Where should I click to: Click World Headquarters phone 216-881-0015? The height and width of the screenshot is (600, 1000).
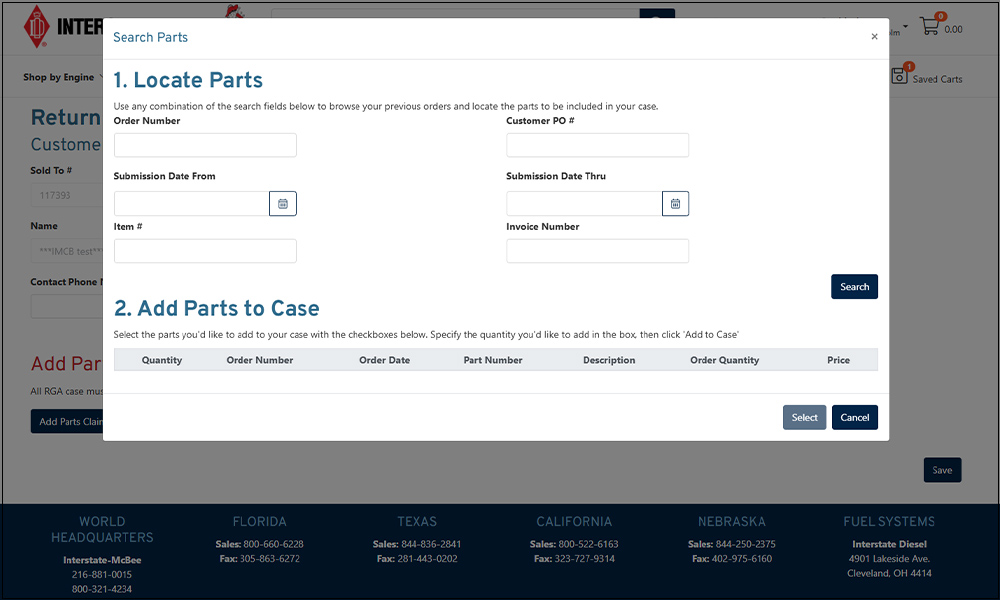click(x=102, y=574)
